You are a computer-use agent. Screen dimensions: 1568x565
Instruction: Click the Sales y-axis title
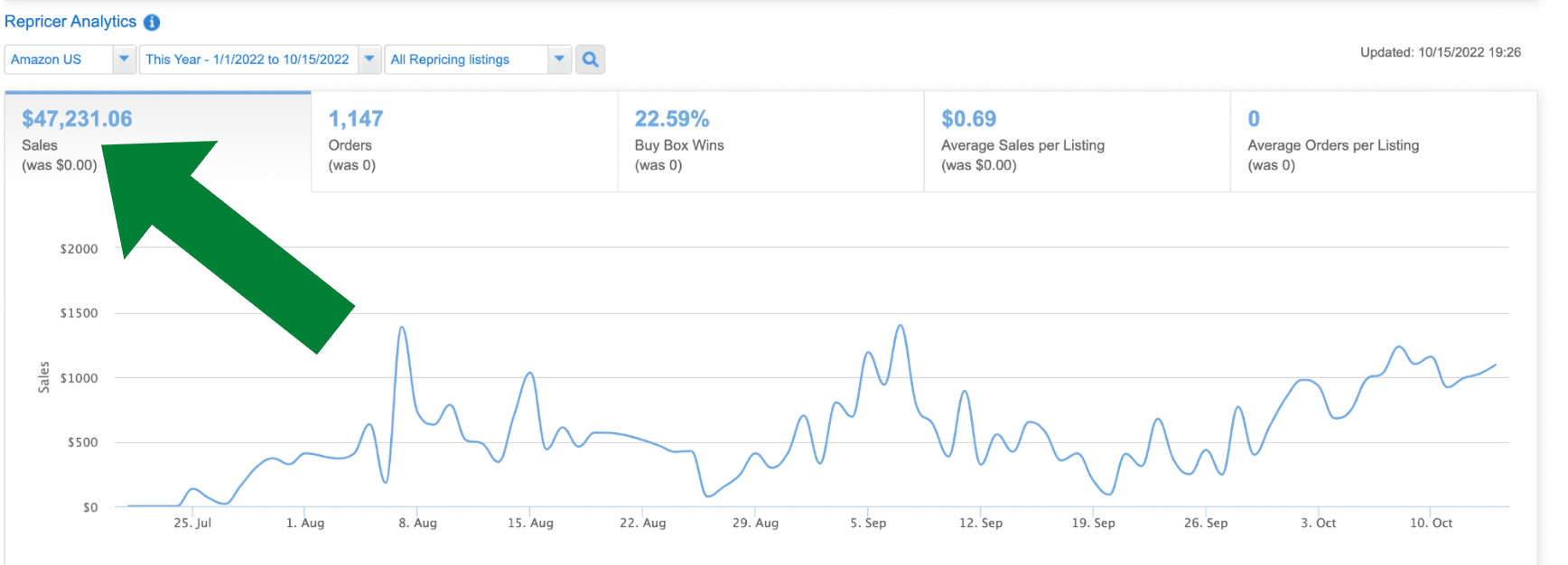43,377
